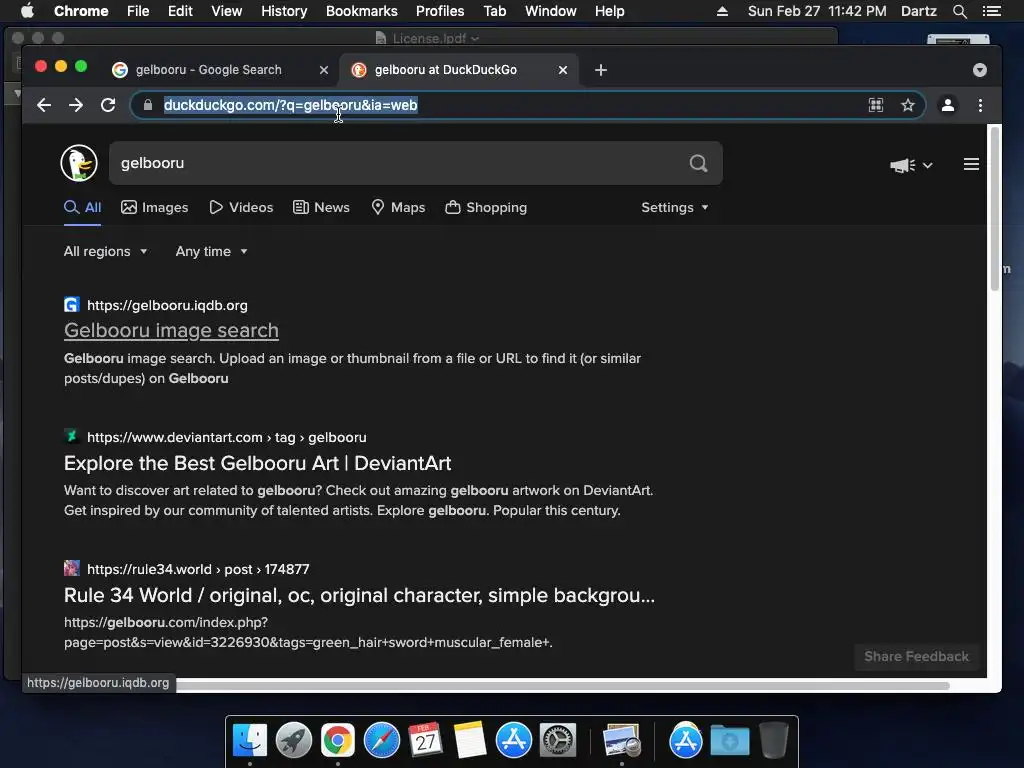Open the Settings dropdown
The image size is (1024, 768).
[675, 207]
